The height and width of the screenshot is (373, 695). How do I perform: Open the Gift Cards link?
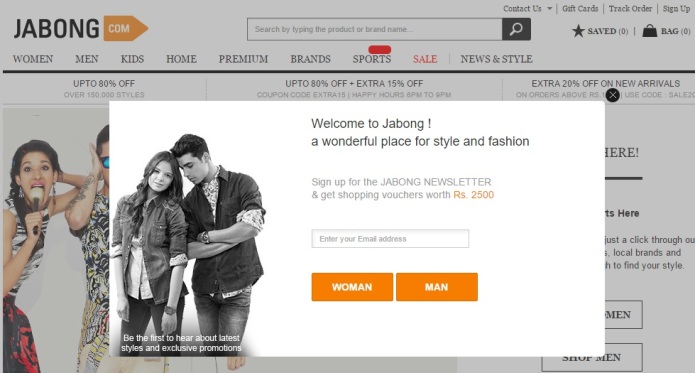(580, 8)
